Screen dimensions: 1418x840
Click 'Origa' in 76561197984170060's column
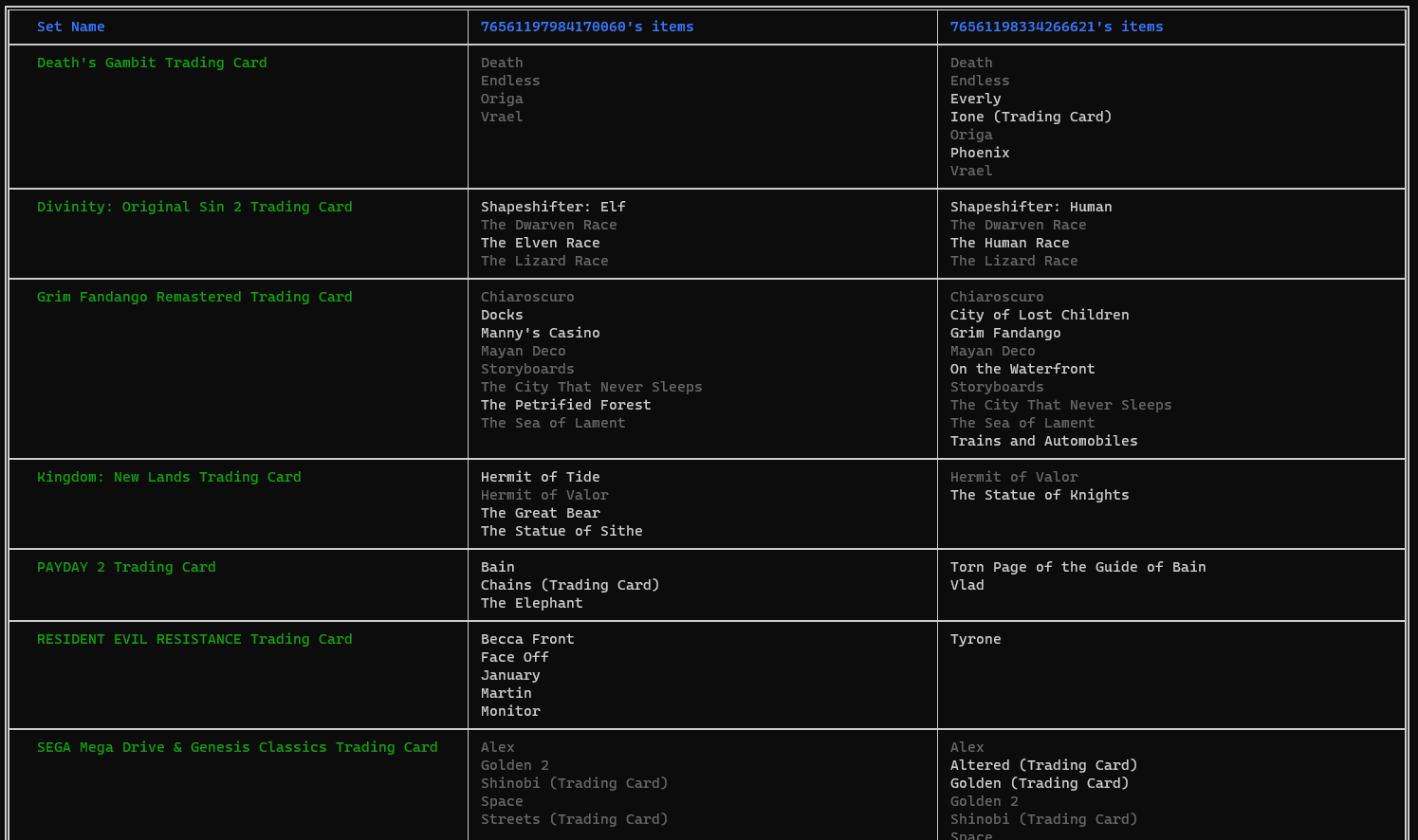[502, 99]
